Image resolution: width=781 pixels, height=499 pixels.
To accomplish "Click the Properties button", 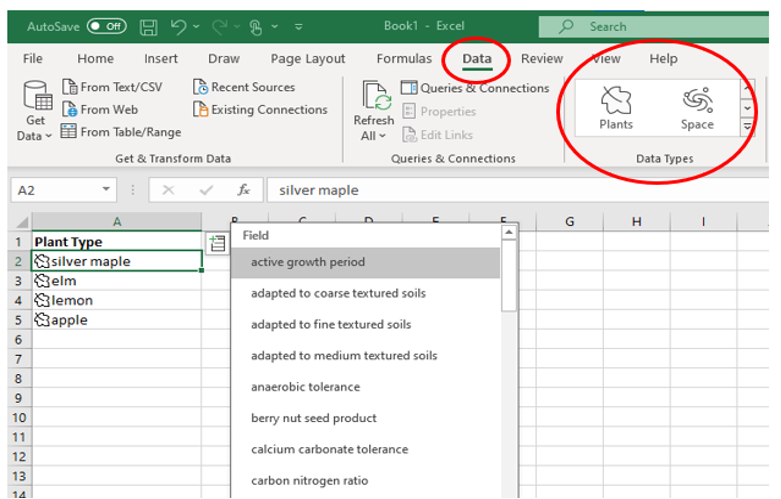I will pyautogui.click(x=439, y=112).
